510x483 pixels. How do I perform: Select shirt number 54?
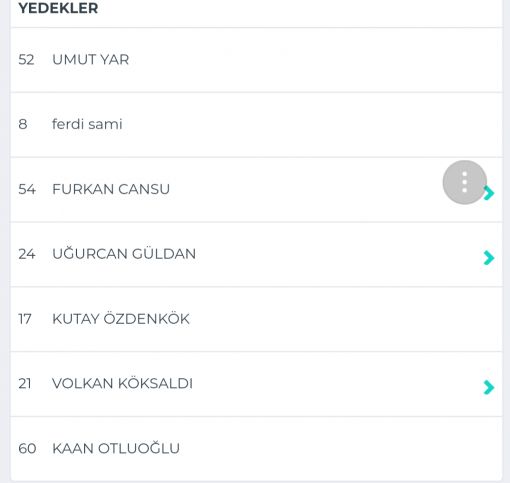(27, 189)
